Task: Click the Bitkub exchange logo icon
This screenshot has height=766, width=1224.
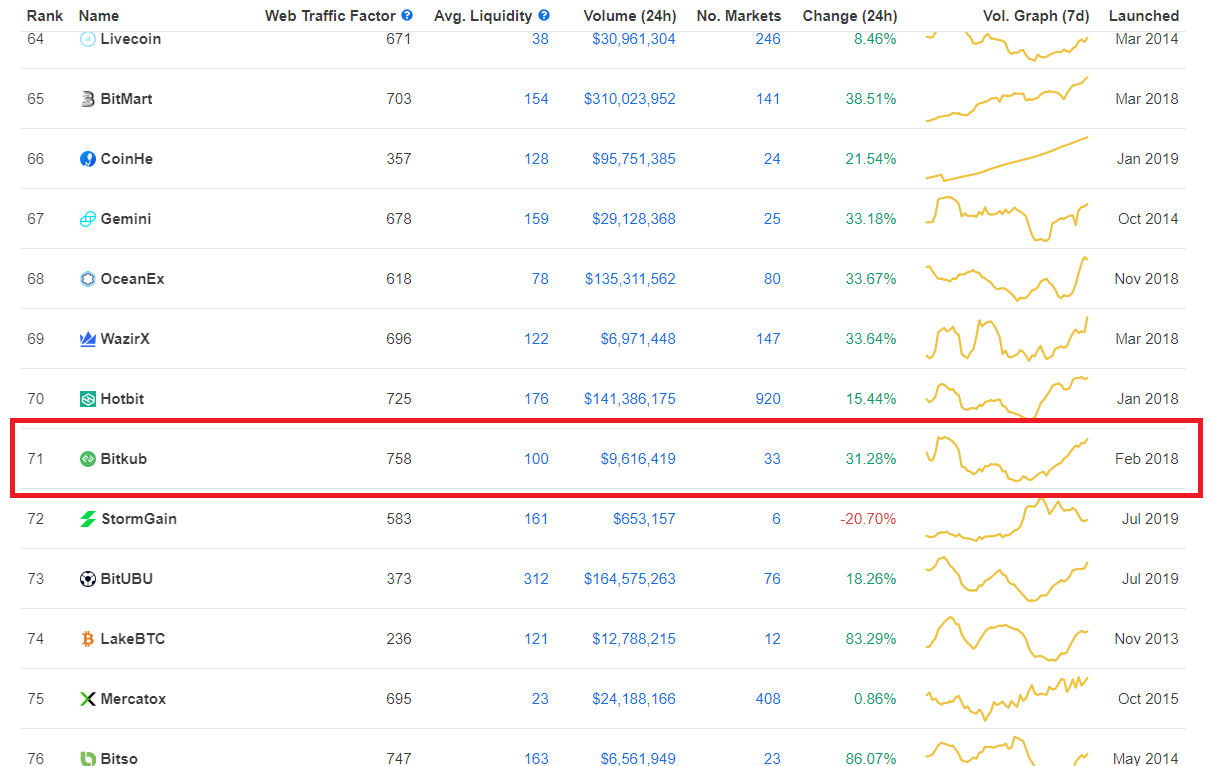Action: tap(88, 459)
